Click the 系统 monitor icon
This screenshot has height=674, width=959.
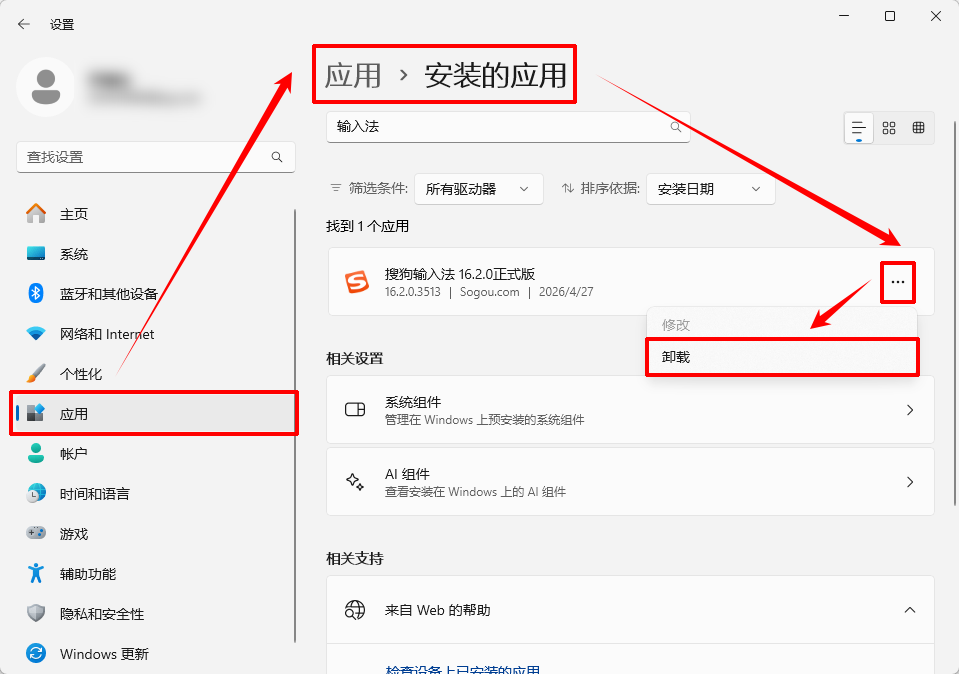coord(36,254)
